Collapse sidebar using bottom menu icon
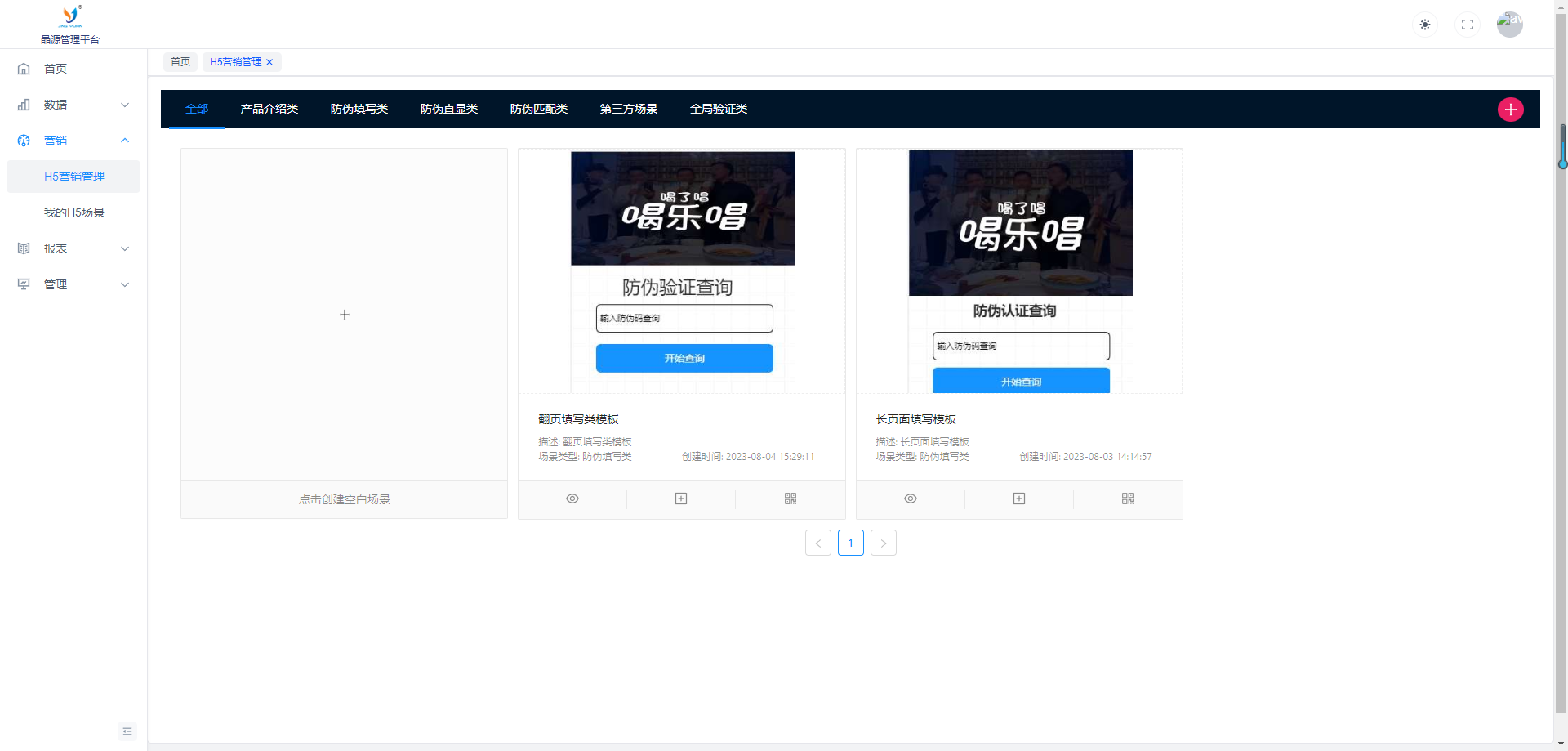The width and height of the screenshot is (1568, 751). coord(127,731)
